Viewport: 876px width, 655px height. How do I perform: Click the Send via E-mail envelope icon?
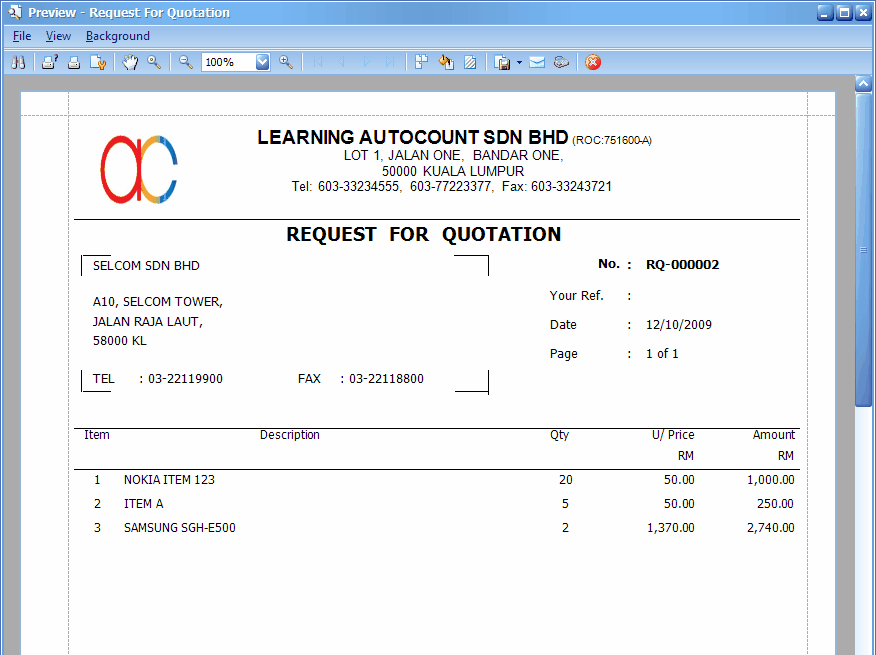pyautogui.click(x=537, y=62)
